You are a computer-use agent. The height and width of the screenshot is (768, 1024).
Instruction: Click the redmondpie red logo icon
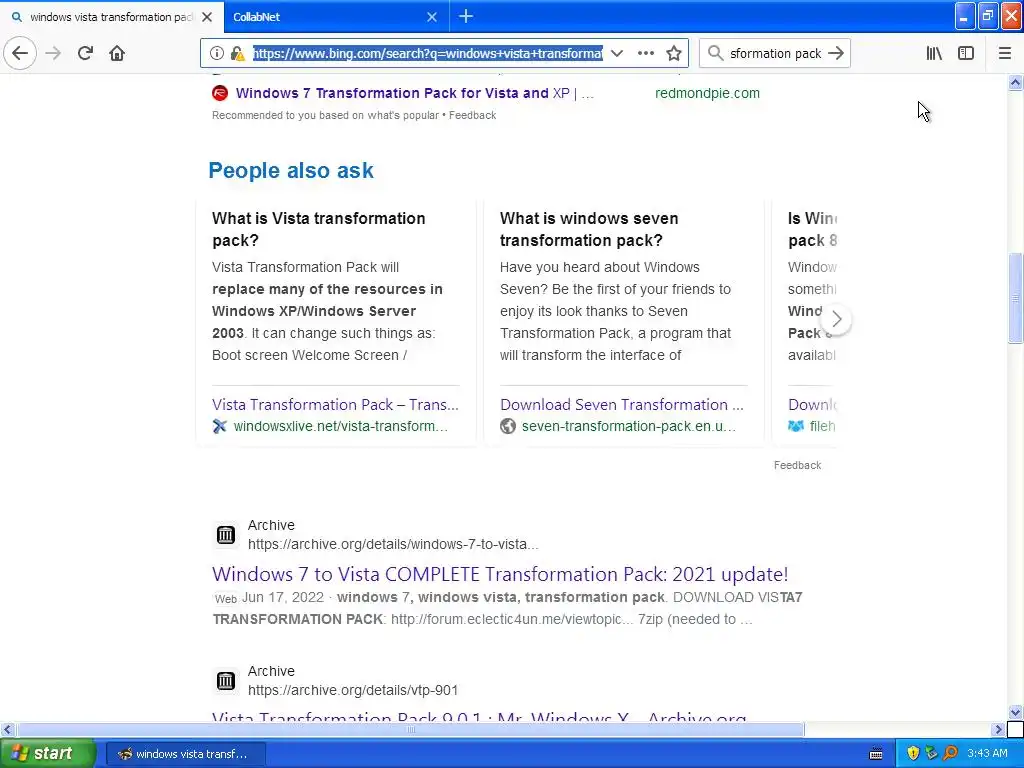220,93
